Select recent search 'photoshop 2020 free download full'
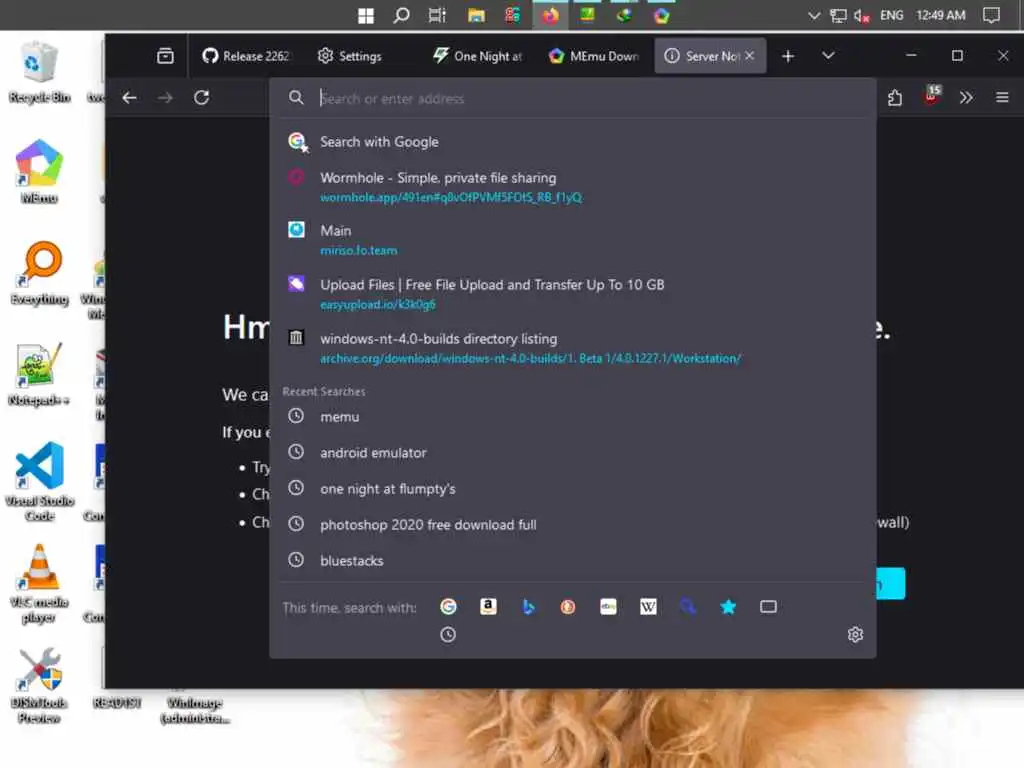The width and height of the screenshot is (1024, 768). click(x=573, y=524)
